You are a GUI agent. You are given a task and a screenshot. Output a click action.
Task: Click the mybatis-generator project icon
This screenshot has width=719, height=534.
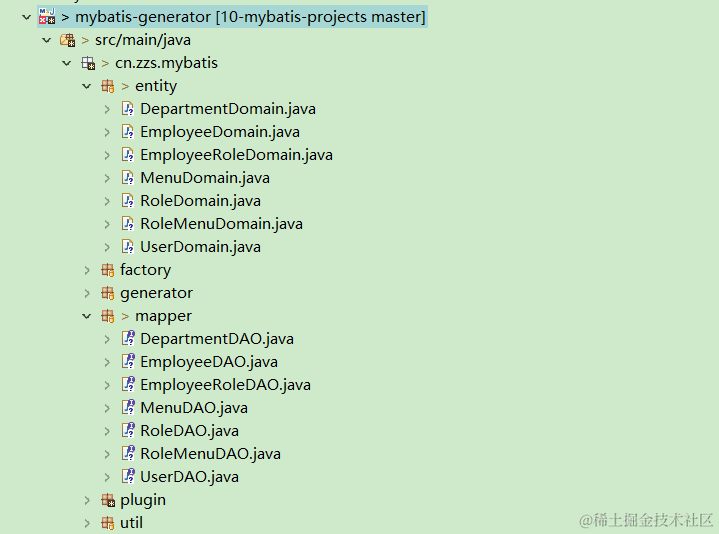[x=47, y=17]
